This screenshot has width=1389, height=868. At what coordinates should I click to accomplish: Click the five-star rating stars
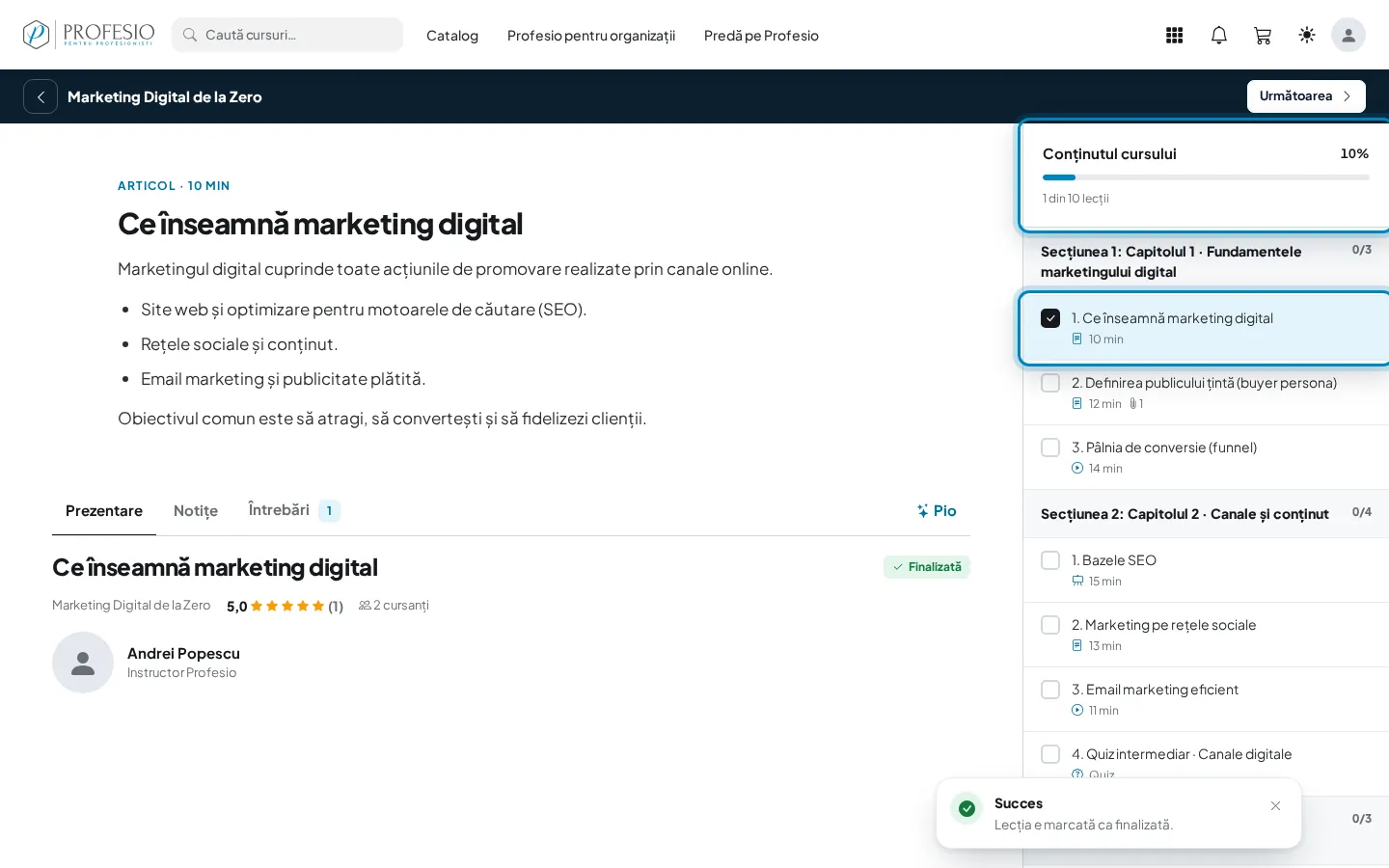[287, 606]
